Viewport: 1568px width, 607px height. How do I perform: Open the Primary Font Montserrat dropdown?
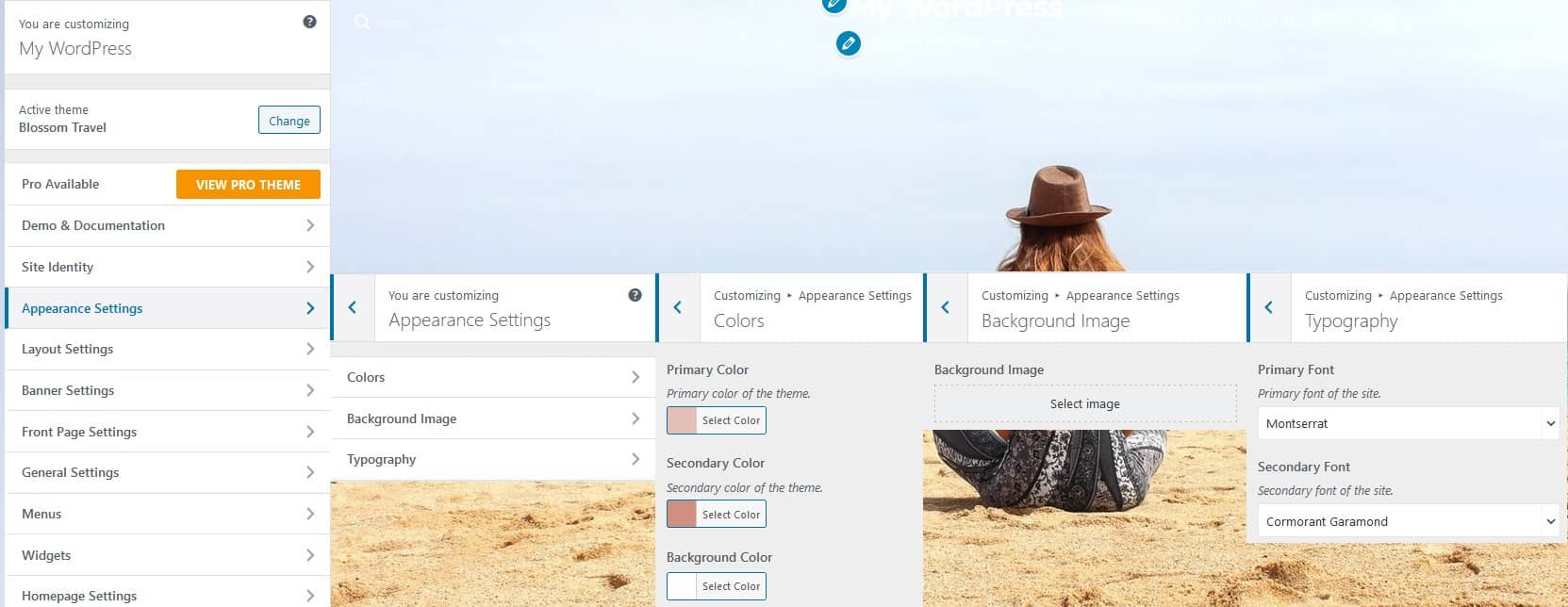[x=1408, y=423]
